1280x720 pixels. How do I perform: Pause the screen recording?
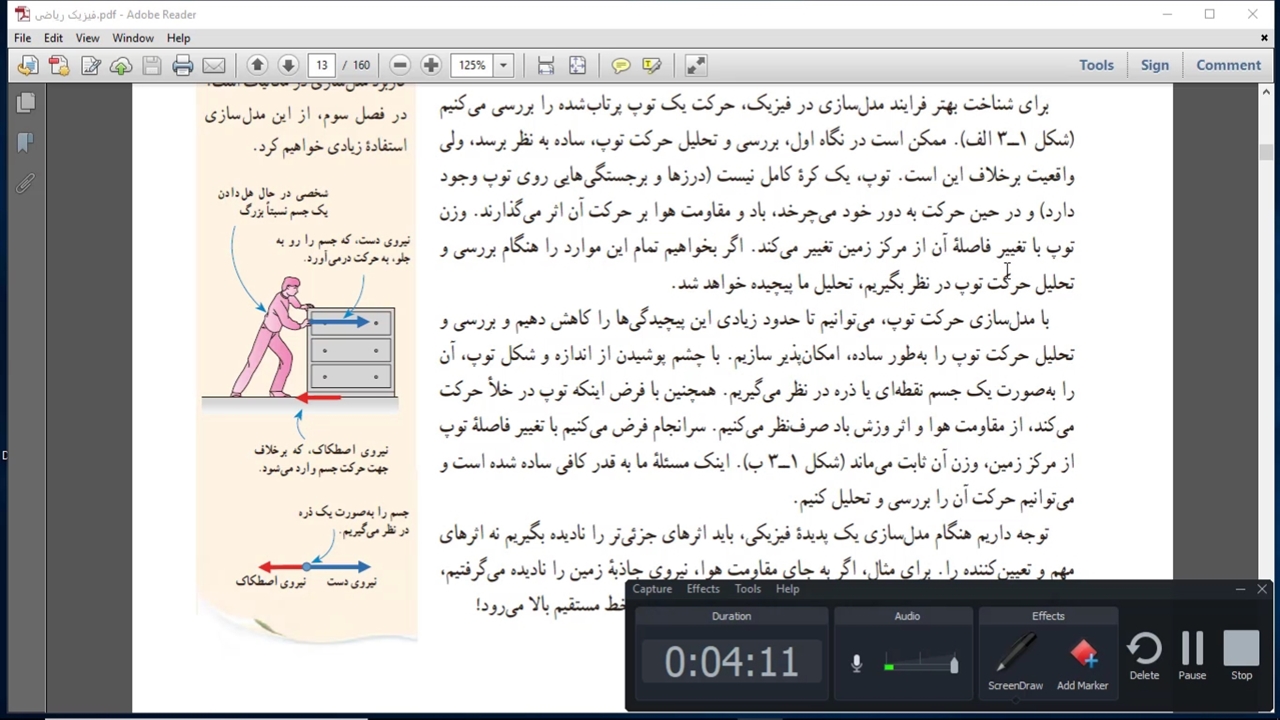tap(1192, 657)
